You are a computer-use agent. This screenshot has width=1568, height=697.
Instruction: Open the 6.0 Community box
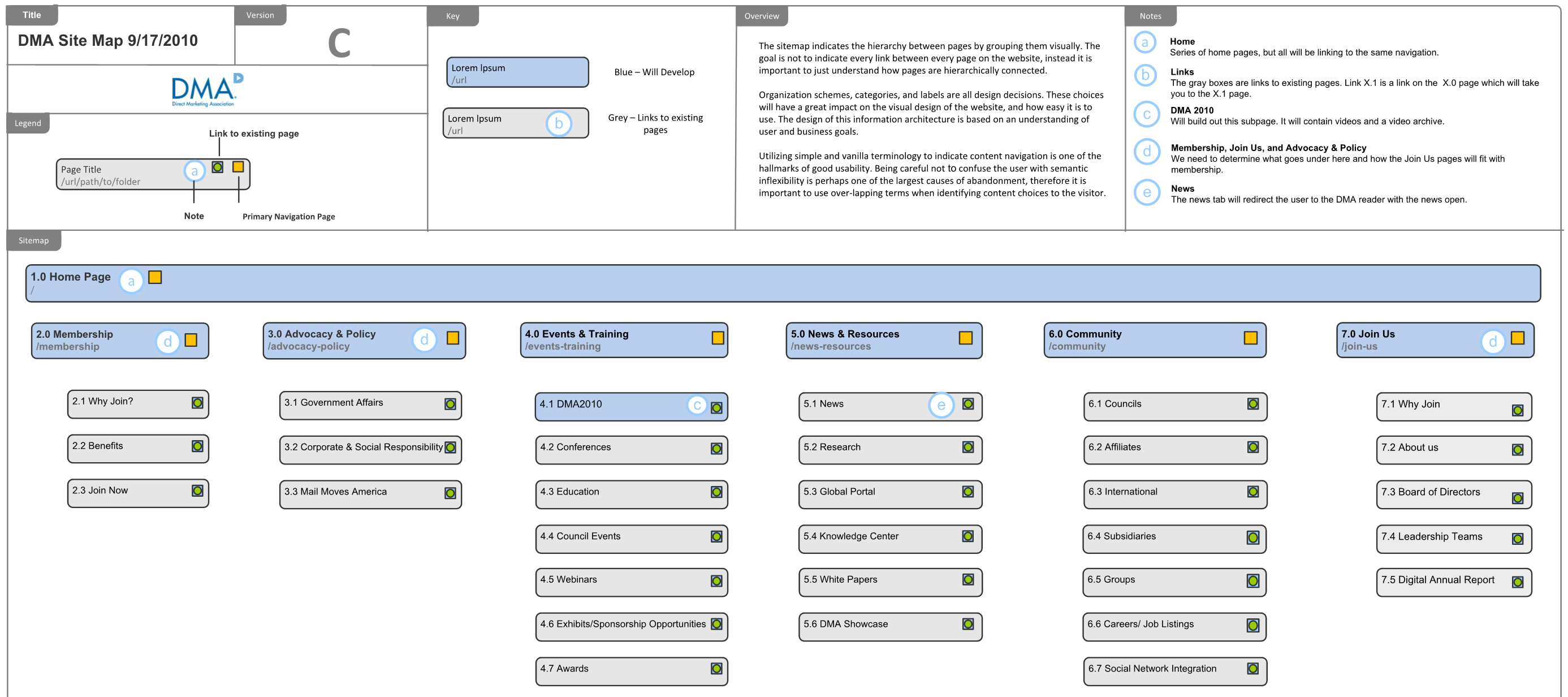(1155, 340)
